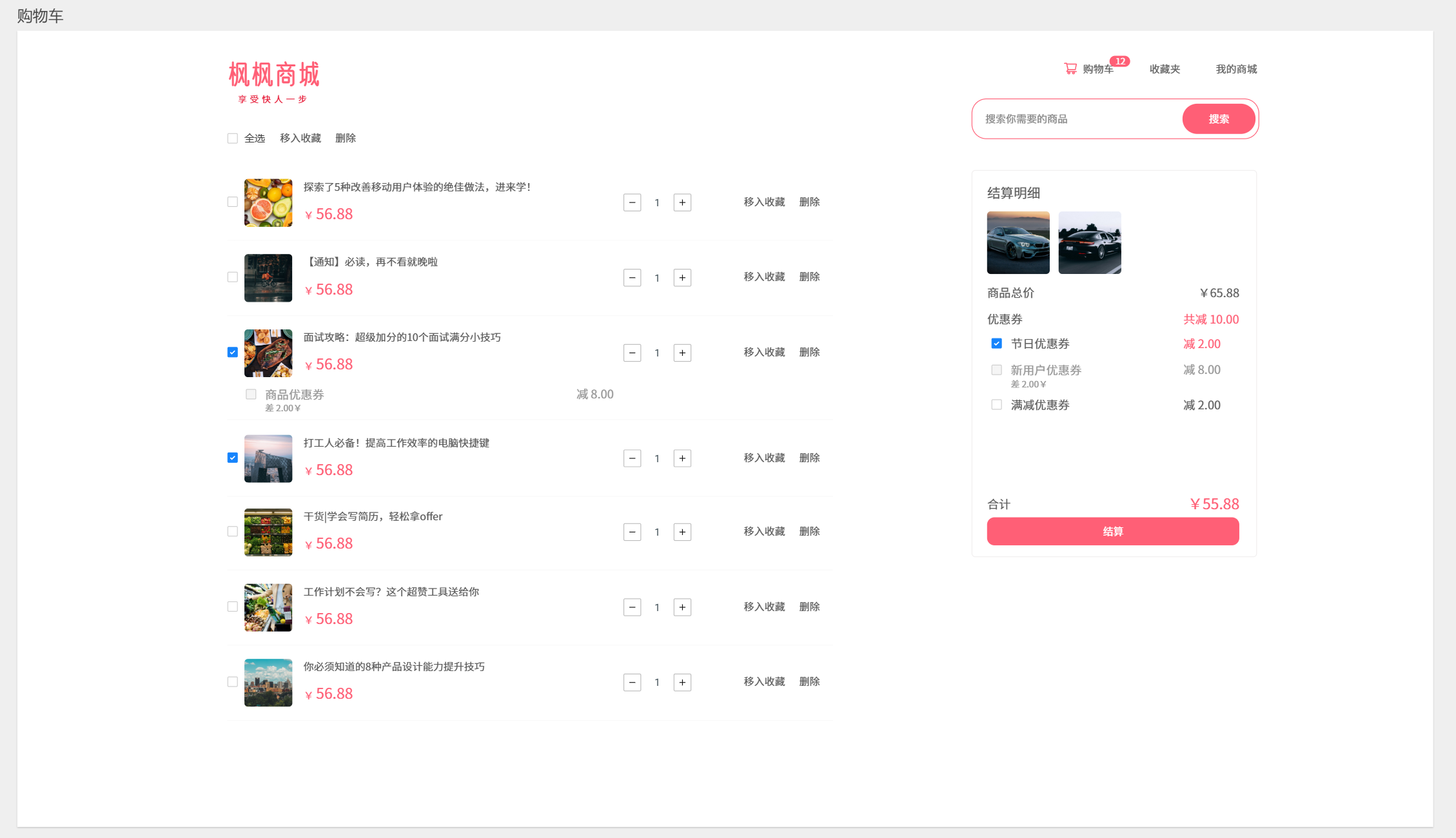Click the plus icon for the first cart item
The image size is (1456, 838).
pos(682,202)
